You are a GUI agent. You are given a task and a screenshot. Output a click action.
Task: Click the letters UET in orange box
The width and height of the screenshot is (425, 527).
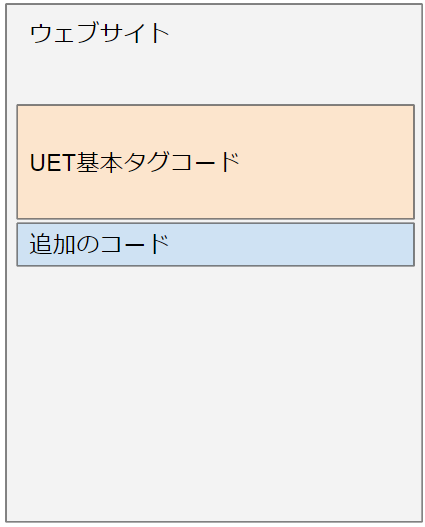tap(52, 163)
